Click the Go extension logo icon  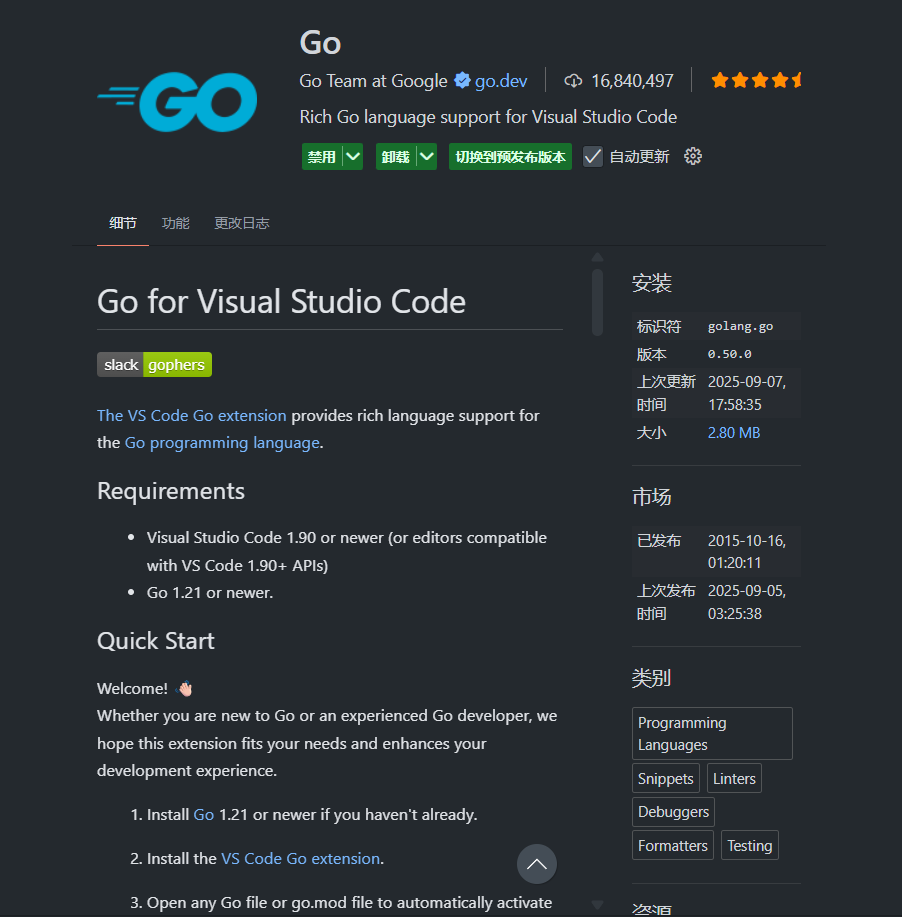click(177, 101)
